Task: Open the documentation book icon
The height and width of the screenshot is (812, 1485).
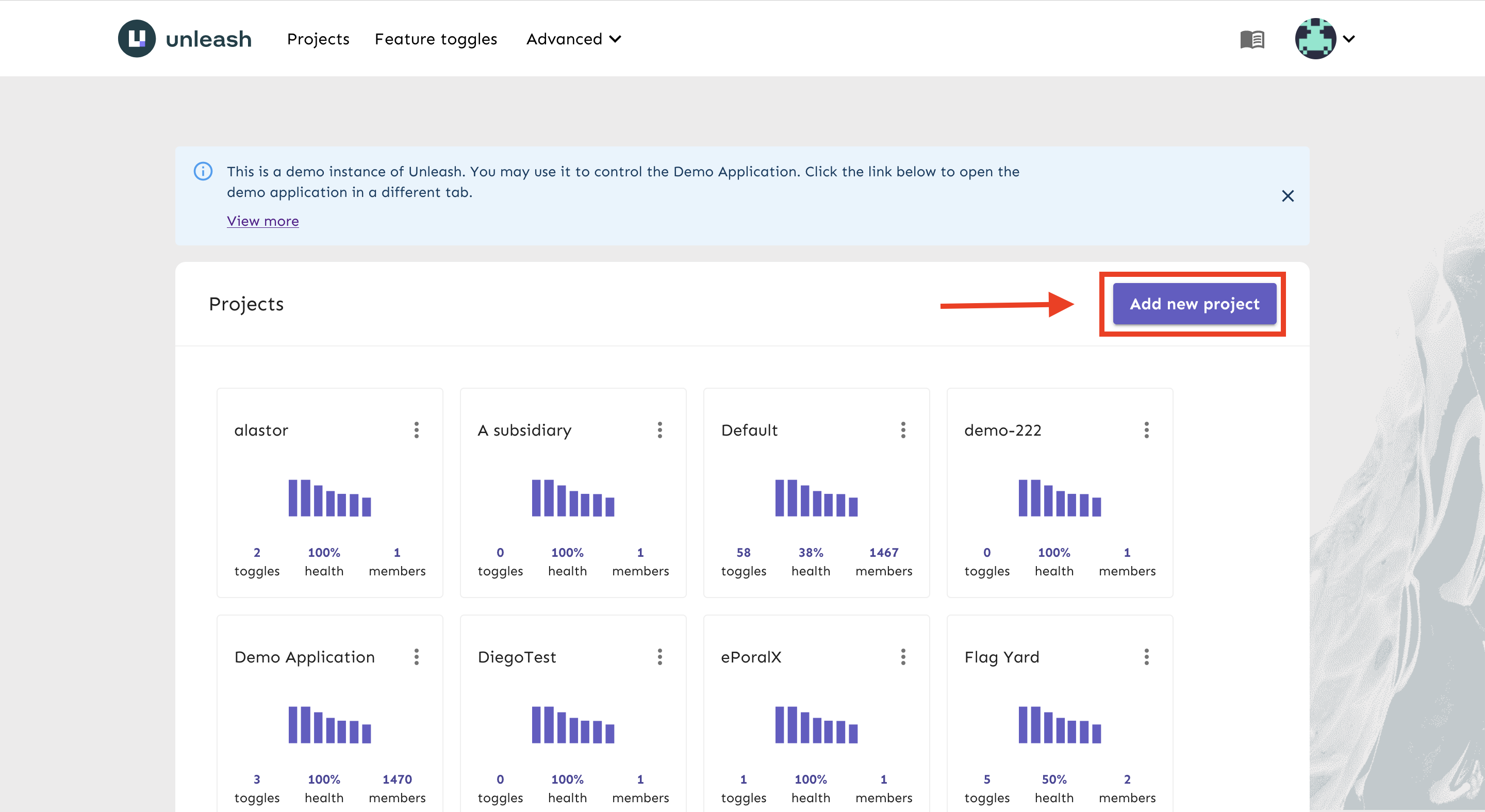Action: point(1252,39)
